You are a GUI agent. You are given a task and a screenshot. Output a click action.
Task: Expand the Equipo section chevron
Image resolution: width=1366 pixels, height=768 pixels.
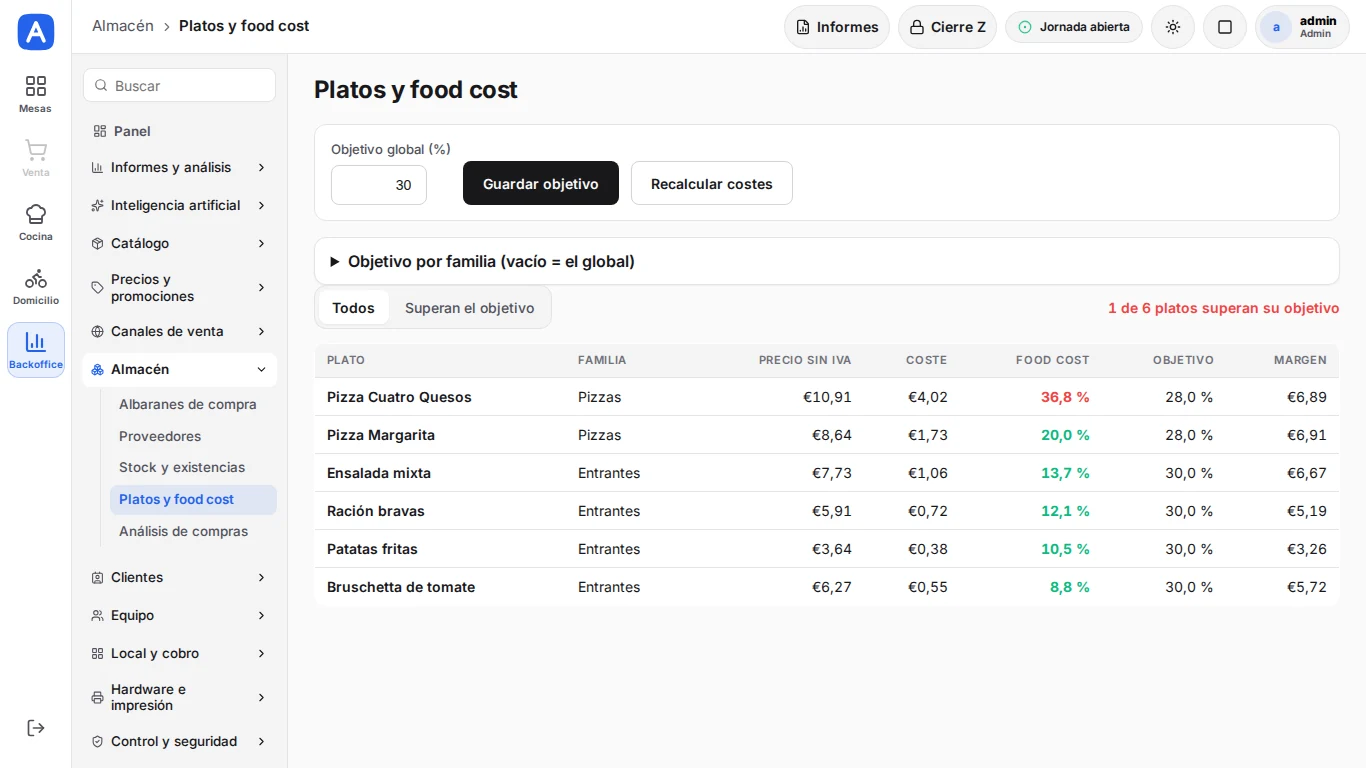[261, 615]
